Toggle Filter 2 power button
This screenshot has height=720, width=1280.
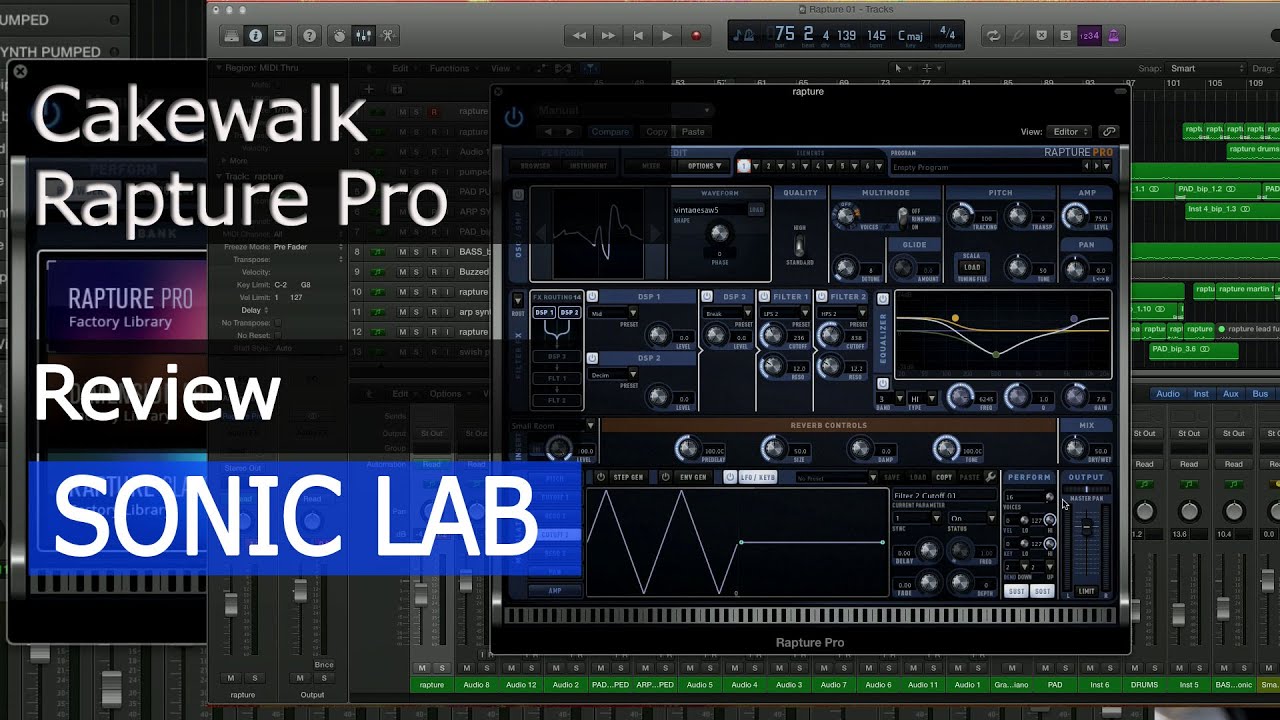(821, 297)
